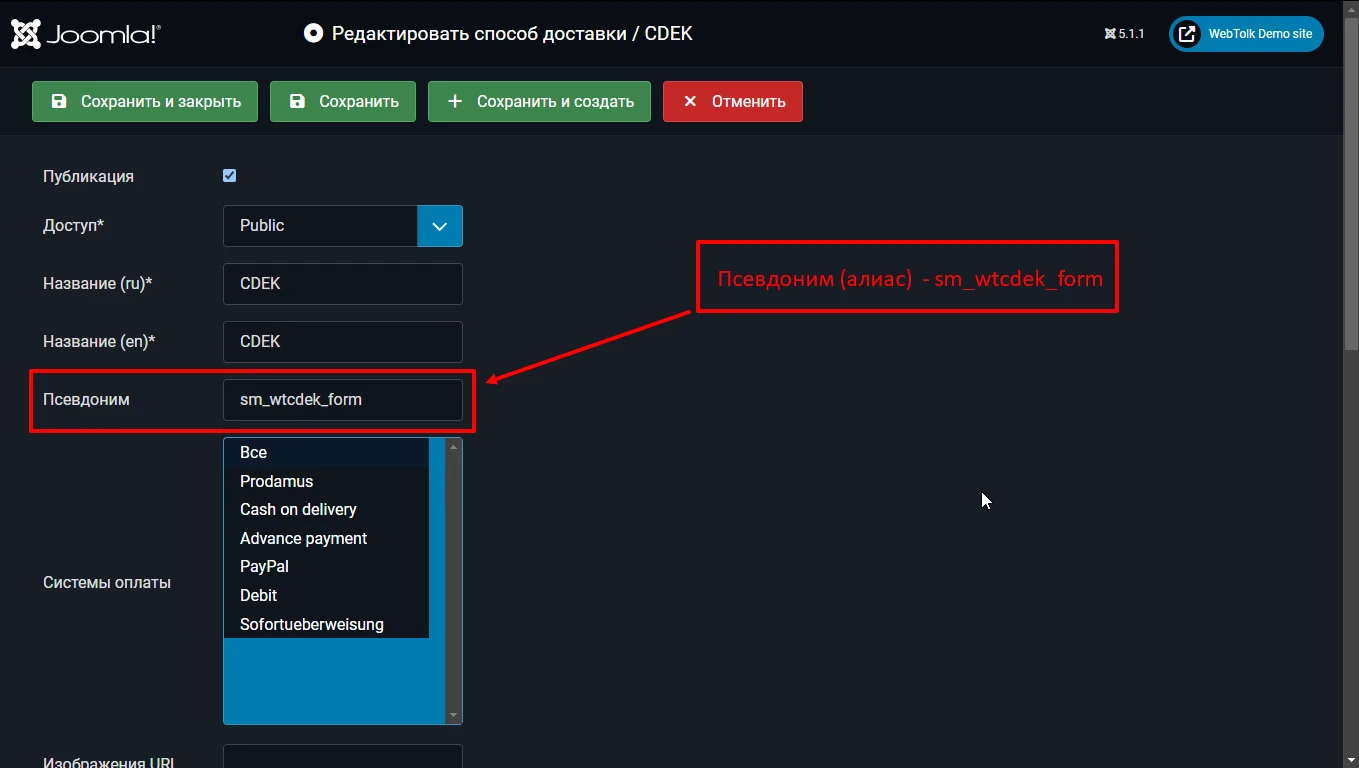
Task: Click the Изображения URL input field
Action: click(x=343, y=756)
